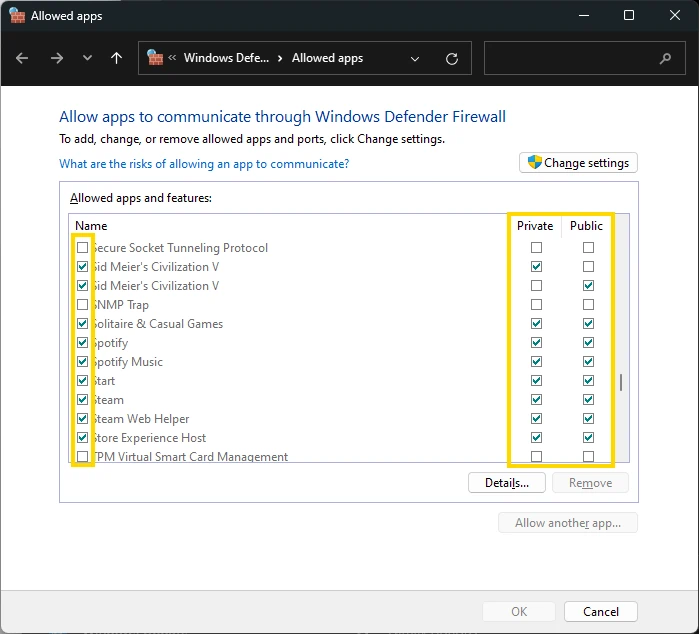This screenshot has width=699, height=634.
Task: Click the Name column header
Action: click(91, 226)
